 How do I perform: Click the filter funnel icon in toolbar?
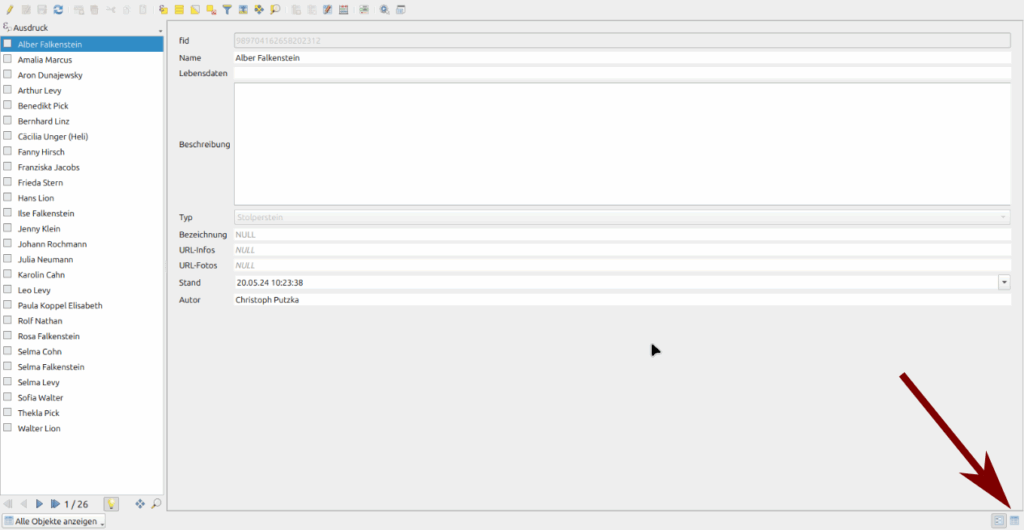(227, 9)
